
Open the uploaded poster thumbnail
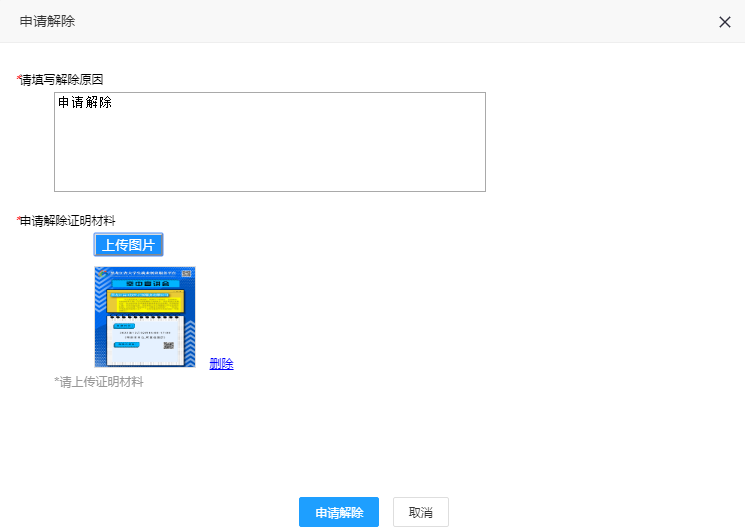(x=145, y=317)
